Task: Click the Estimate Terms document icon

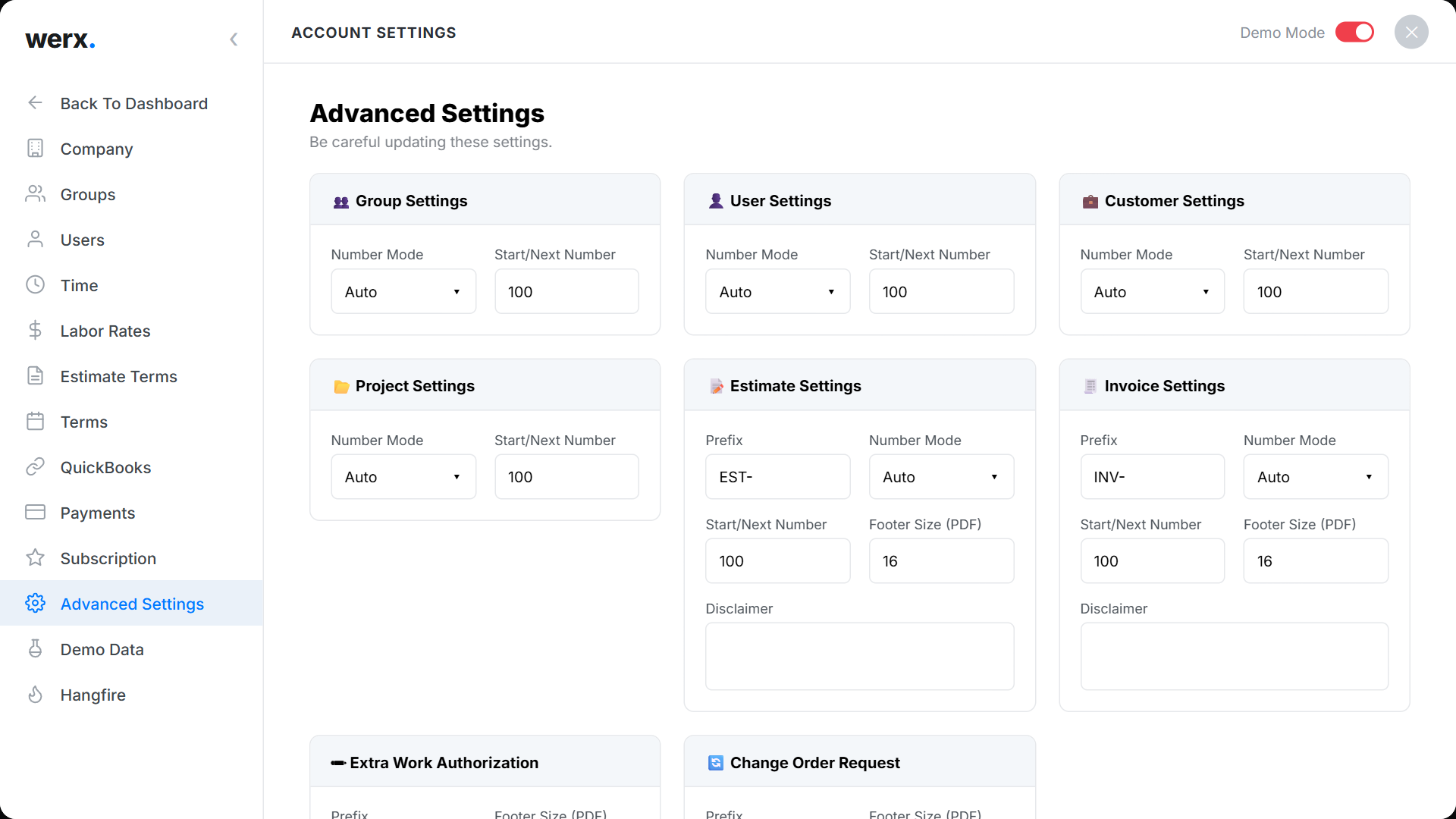Action: 35,376
